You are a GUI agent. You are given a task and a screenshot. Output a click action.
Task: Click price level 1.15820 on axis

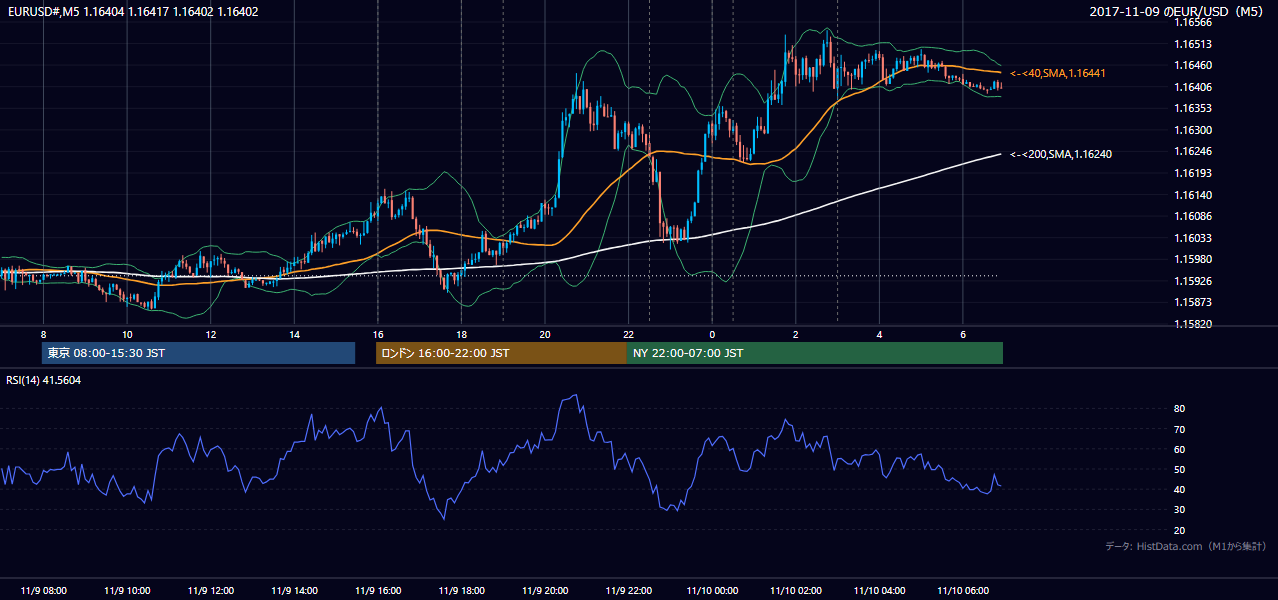[x=1193, y=324]
